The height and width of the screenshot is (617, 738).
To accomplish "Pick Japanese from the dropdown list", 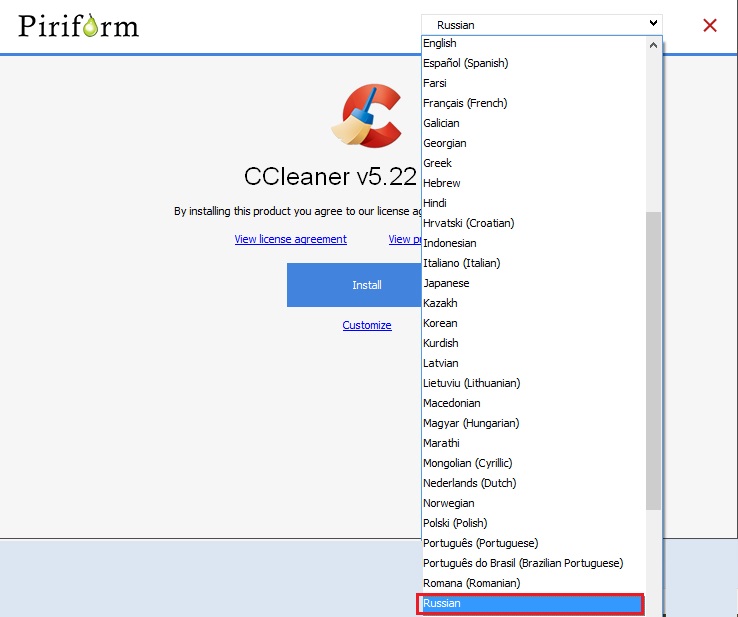I will [x=534, y=283].
